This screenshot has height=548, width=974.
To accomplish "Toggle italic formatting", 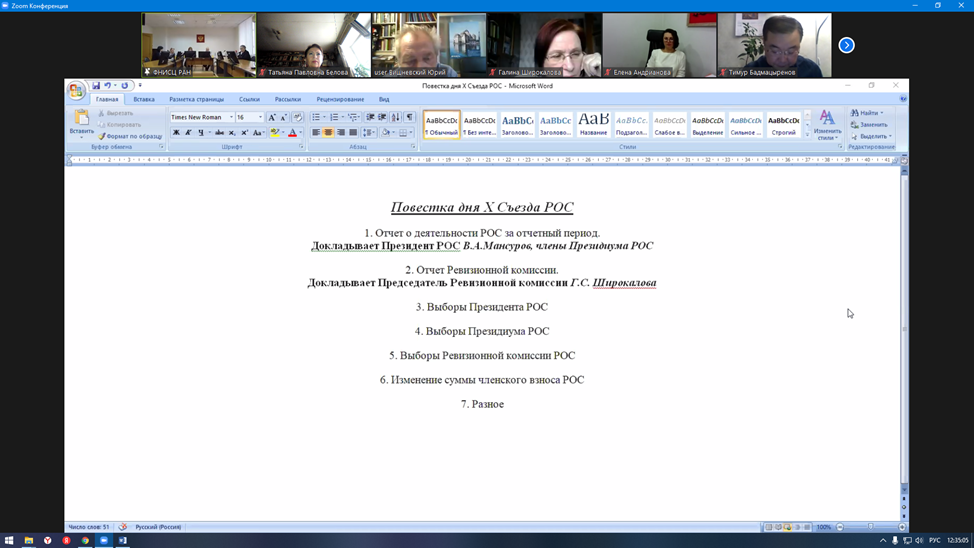I will click(x=188, y=133).
